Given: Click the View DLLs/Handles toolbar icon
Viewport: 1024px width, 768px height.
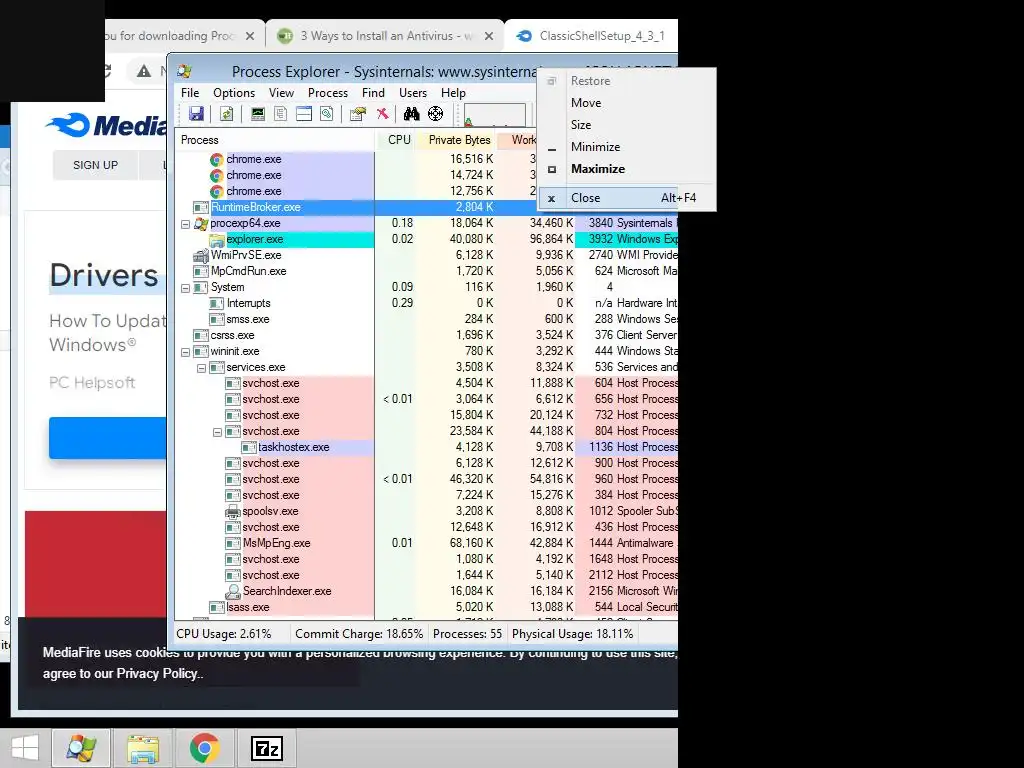Looking at the screenshot, I should [x=327, y=114].
